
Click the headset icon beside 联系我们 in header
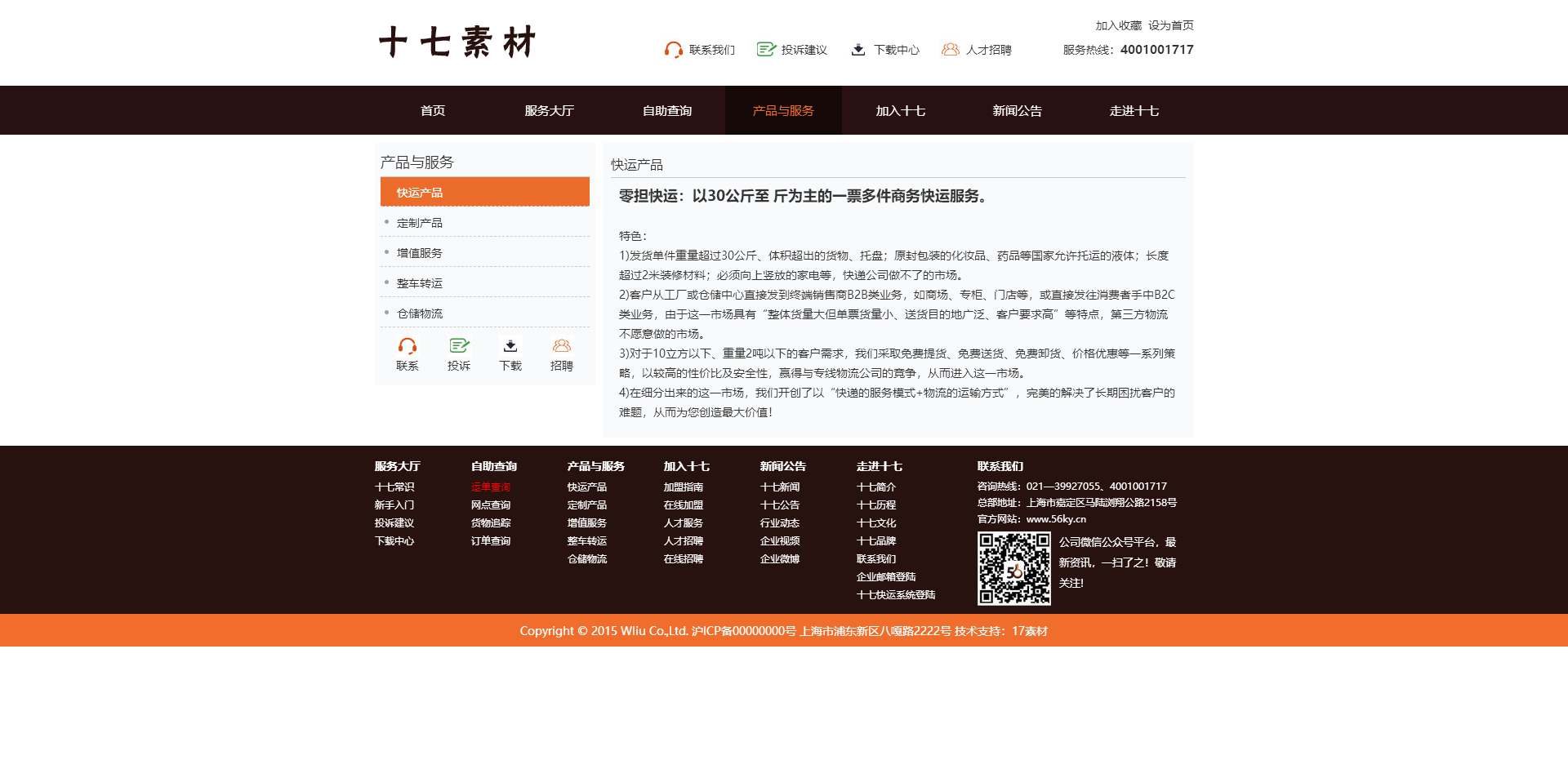(x=673, y=50)
